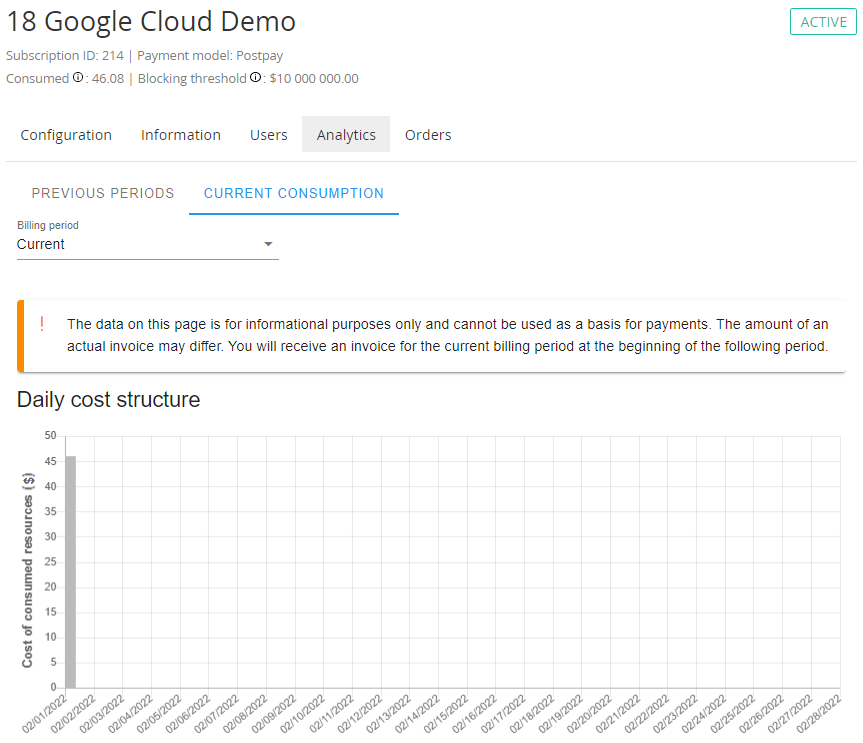Click the 18 Google Cloud Demo title
Image resolution: width=863 pixels, height=743 pixels.
point(151,22)
